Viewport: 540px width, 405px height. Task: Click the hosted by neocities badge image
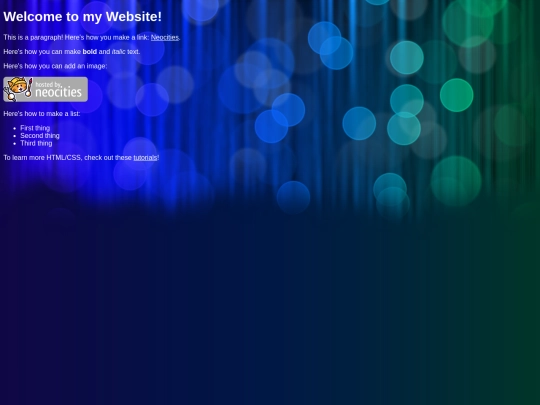tap(45, 89)
